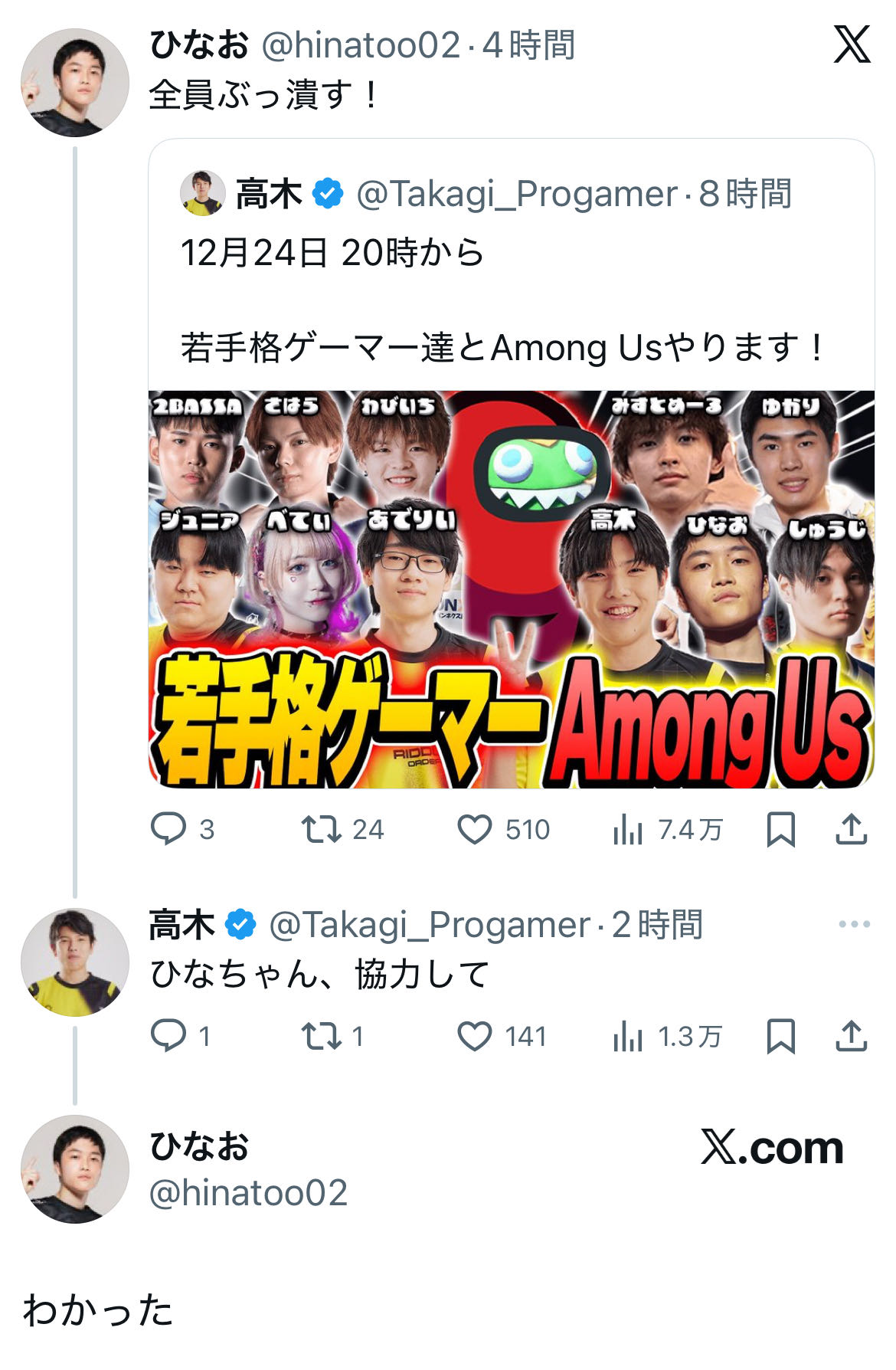
Task: Like the Among Us announcement post
Action: coord(475,829)
